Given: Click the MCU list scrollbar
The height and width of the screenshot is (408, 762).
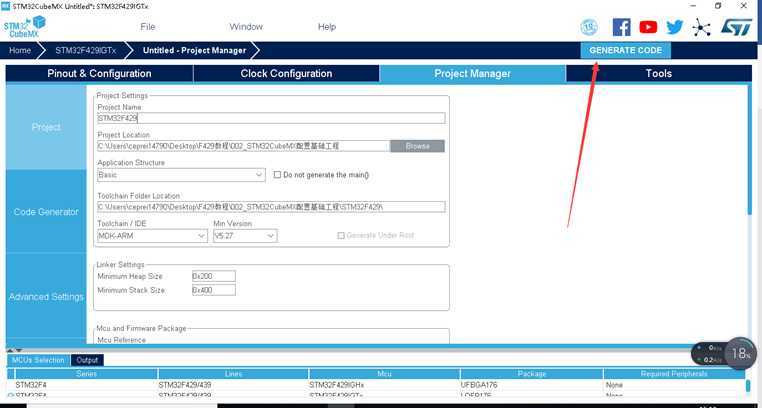Looking at the screenshot, I should [x=748, y=386].
